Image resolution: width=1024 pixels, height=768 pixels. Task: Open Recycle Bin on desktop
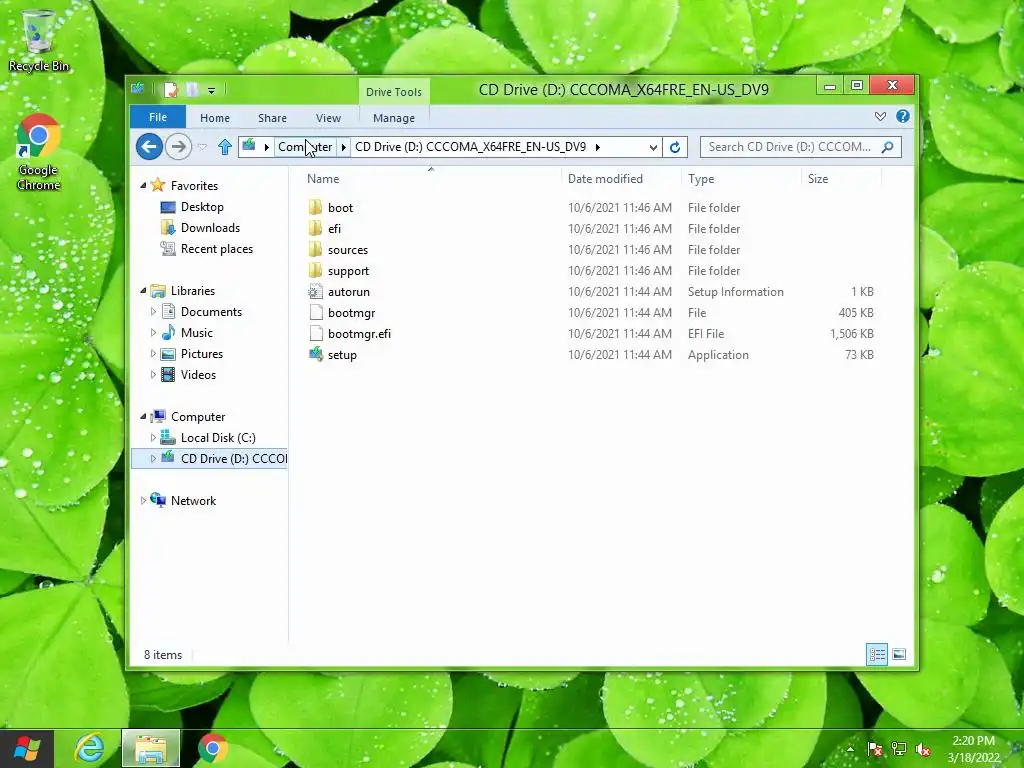tap(39, 40)
